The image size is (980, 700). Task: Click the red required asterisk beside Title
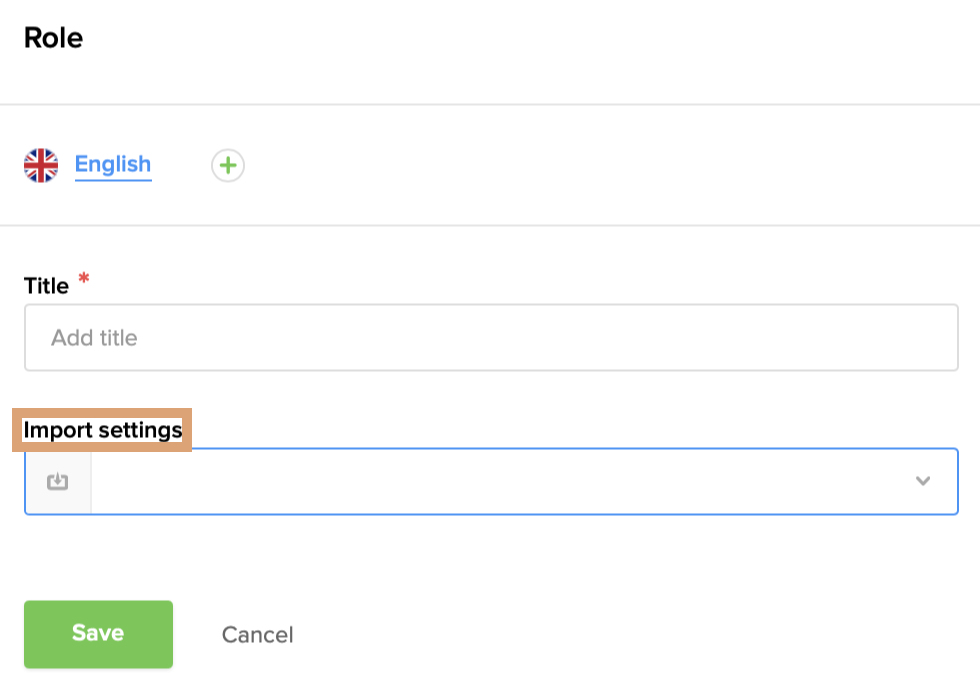pyautogui.click(x=83, y=280)
